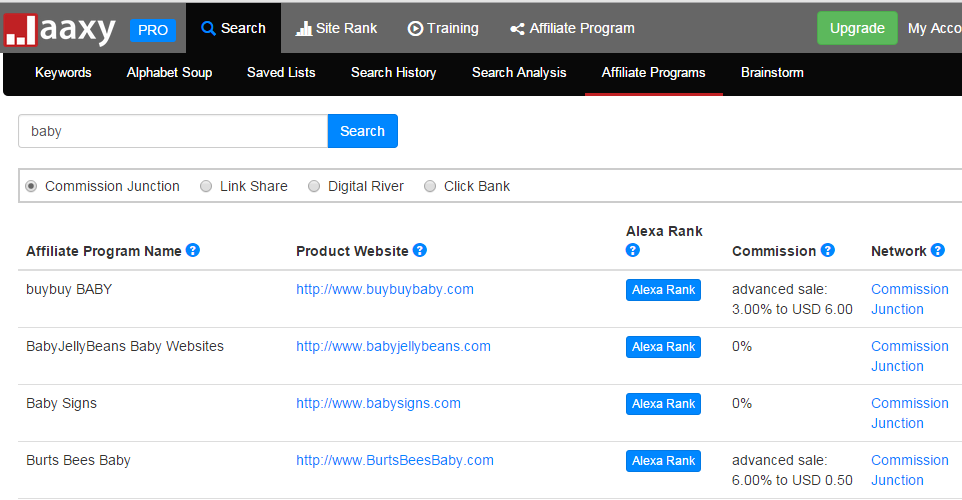Viewport: 962px width, 500px height.
Task: Click Alexa Rank button for Baby Signs
Action: click(x=663, y=404)
